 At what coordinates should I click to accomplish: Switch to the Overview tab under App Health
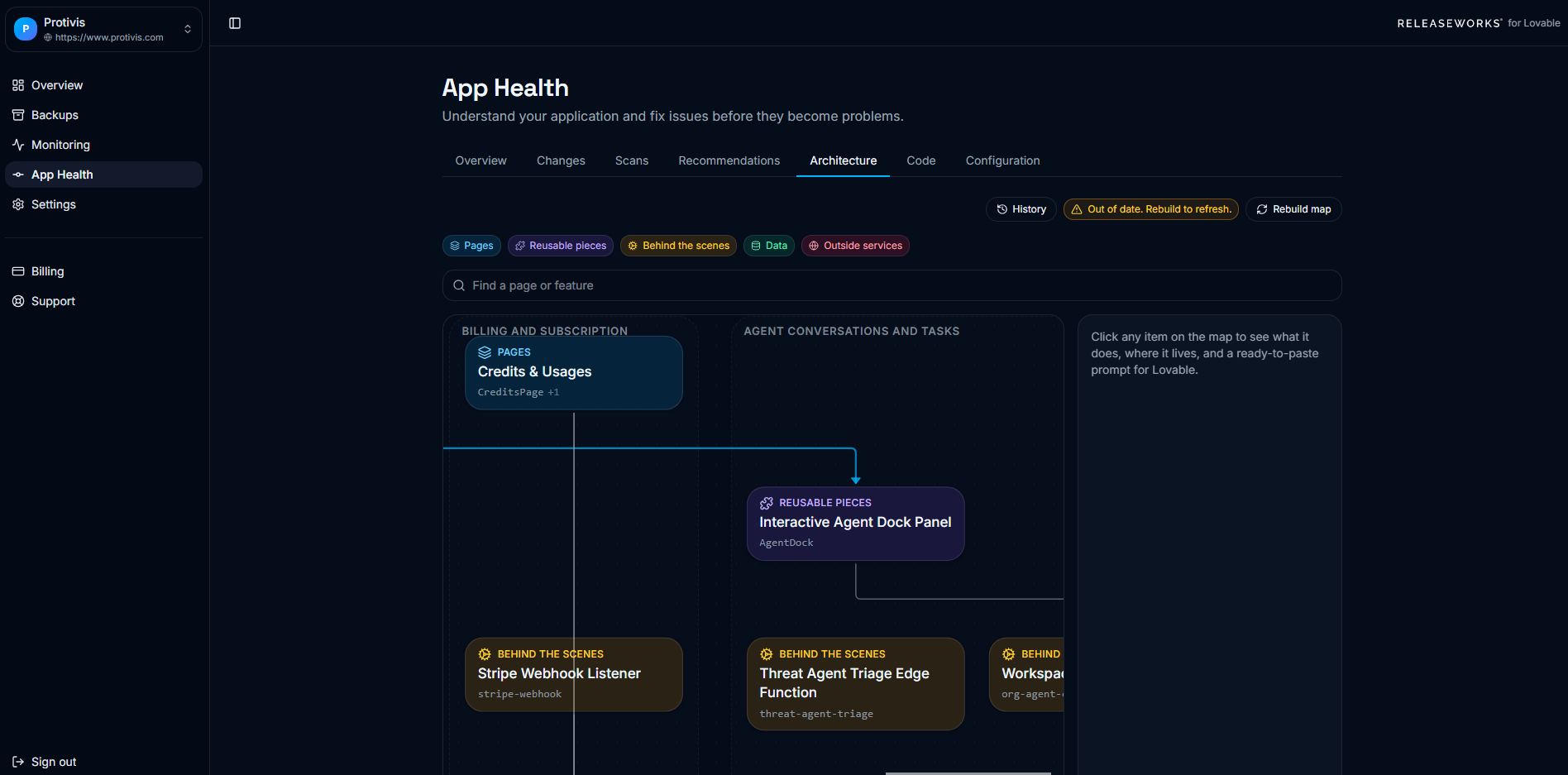point(480,160)
